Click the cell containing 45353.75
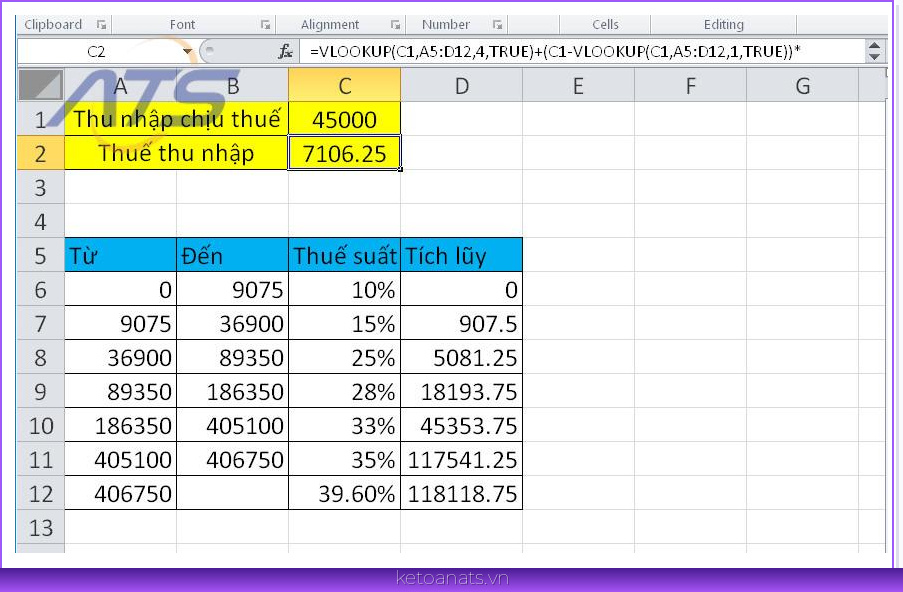This screenshot has height=592, width=903. (462, 425)
